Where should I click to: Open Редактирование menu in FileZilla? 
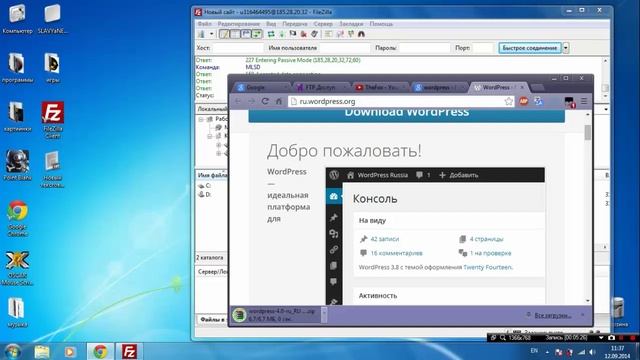[x=239, y=24]
